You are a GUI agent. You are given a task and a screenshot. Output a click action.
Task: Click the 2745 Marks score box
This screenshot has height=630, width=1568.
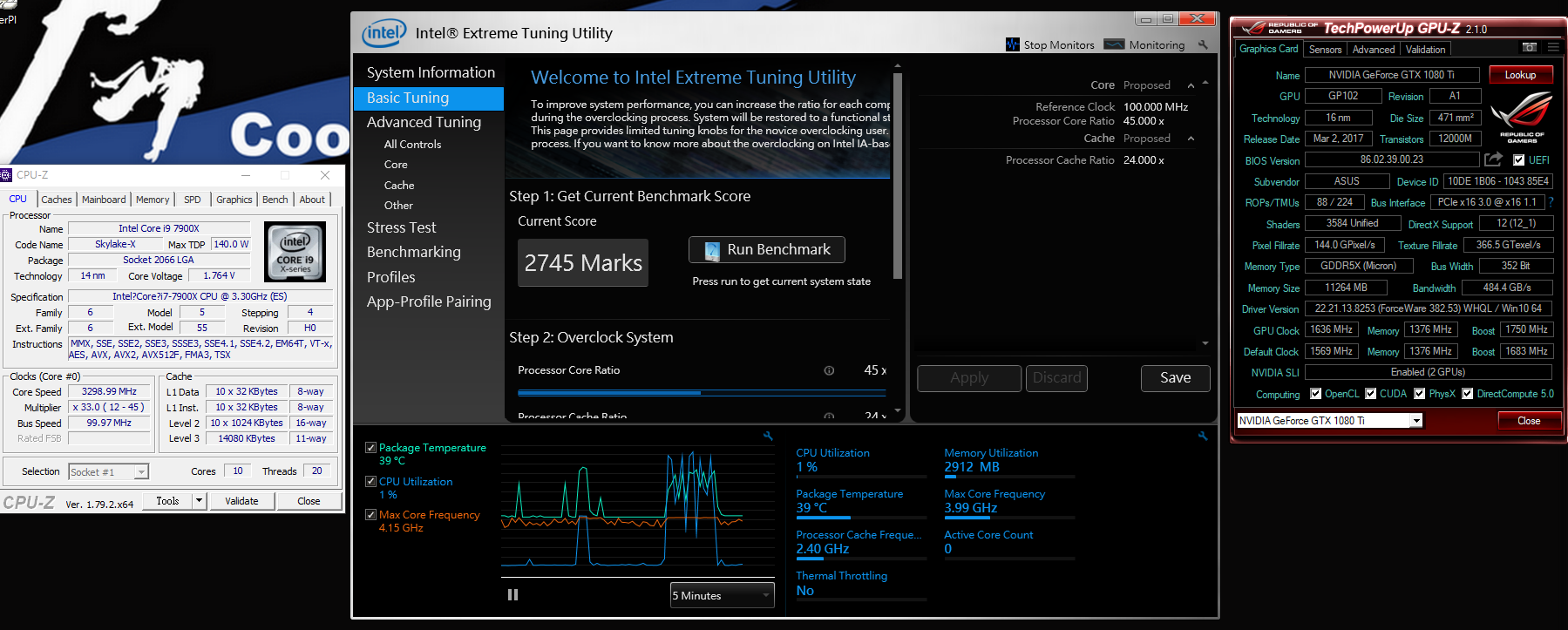[x=583, y=263]
